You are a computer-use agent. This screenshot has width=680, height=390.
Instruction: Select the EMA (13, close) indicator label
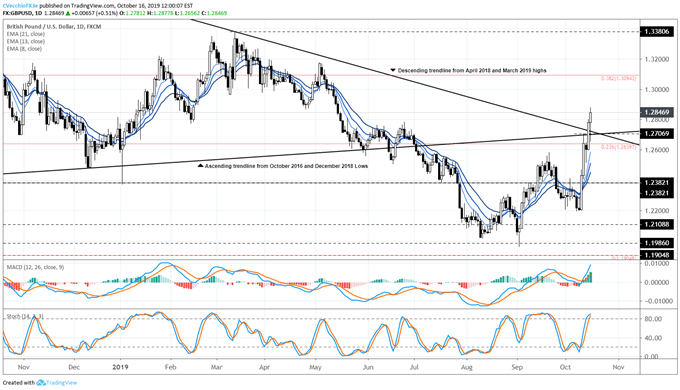click(x=25, y=41)
